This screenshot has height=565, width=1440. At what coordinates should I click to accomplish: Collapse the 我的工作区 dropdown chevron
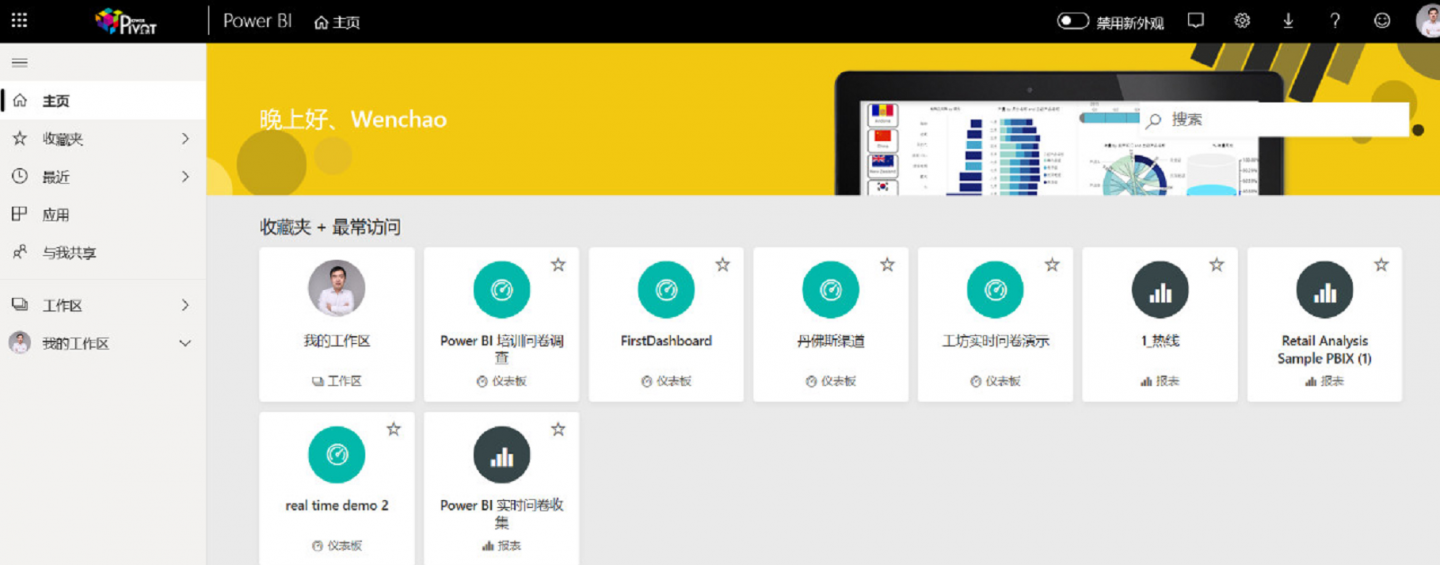[x=185, y=343]
